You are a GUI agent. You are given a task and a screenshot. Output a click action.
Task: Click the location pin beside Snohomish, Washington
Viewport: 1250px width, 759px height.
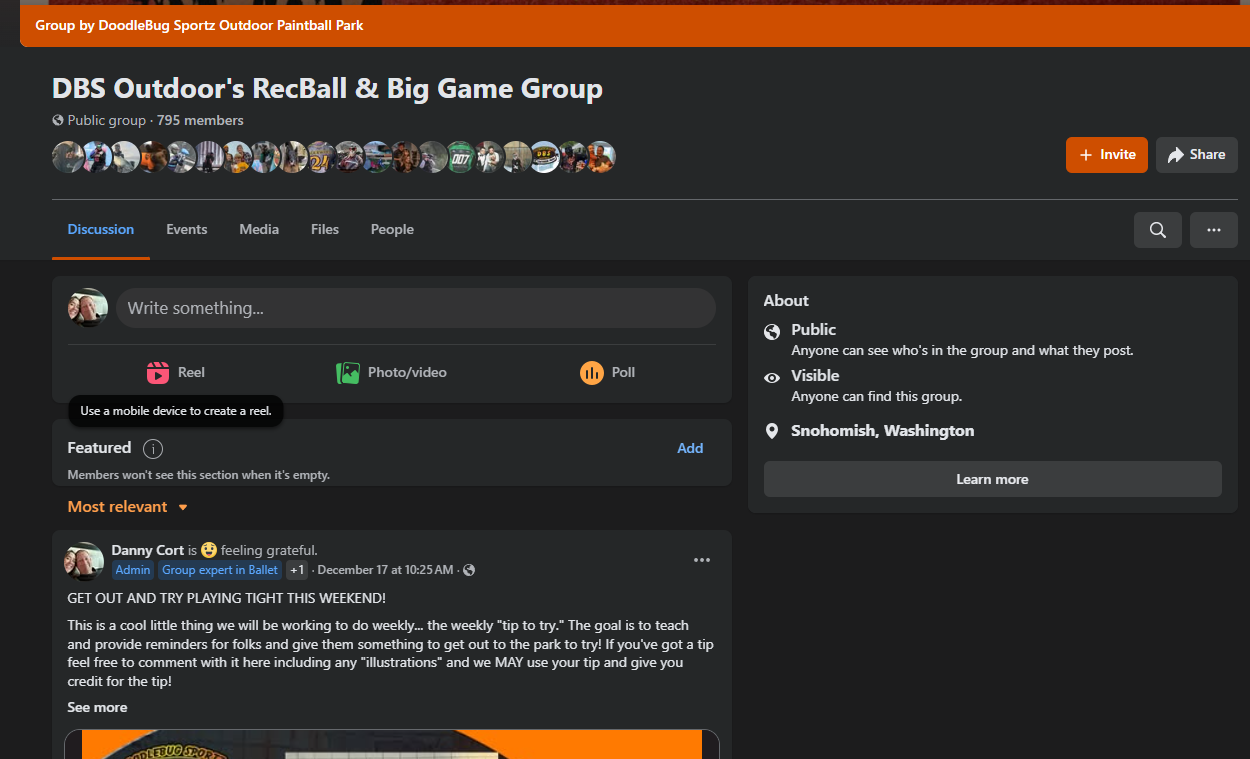pos(772,431)
